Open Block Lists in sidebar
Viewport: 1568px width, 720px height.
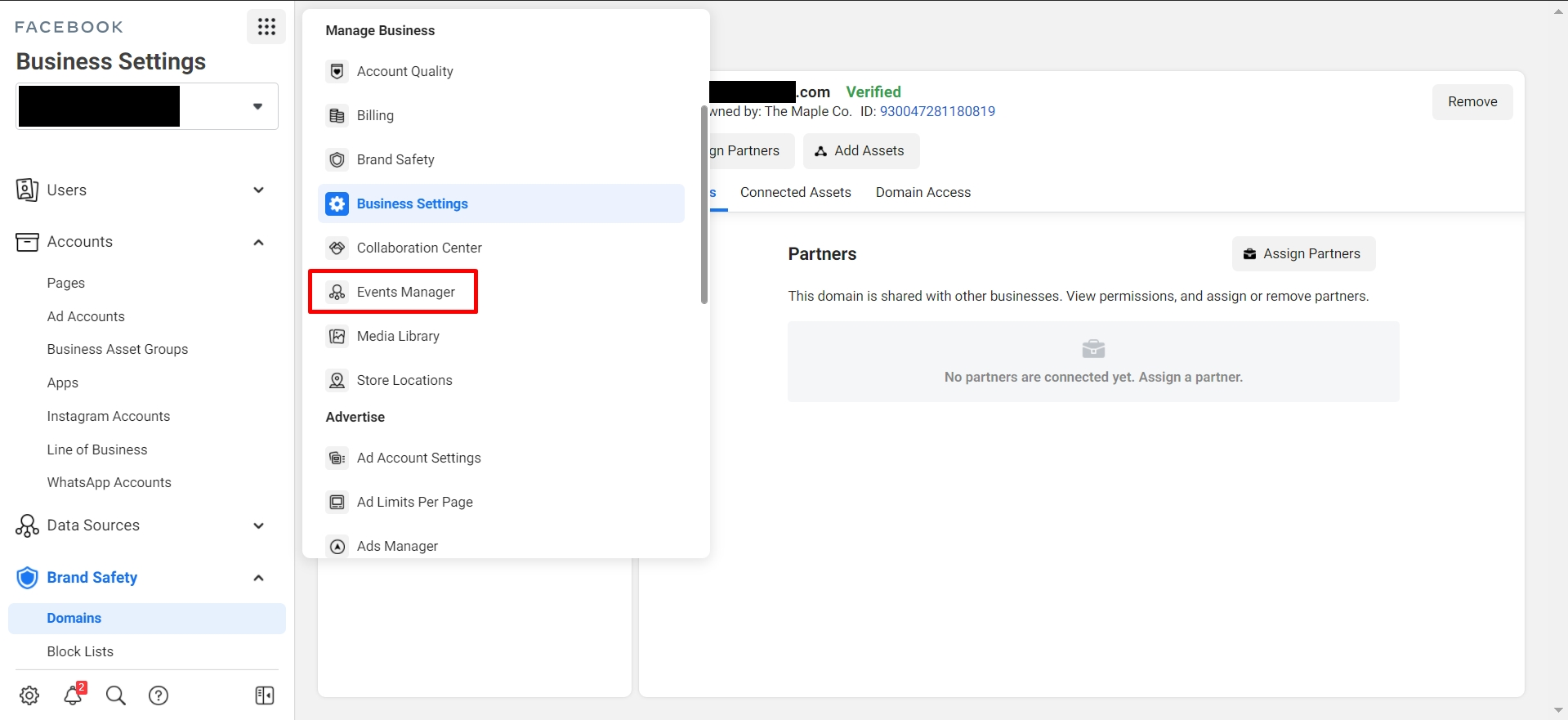click(x=80, y=651)
